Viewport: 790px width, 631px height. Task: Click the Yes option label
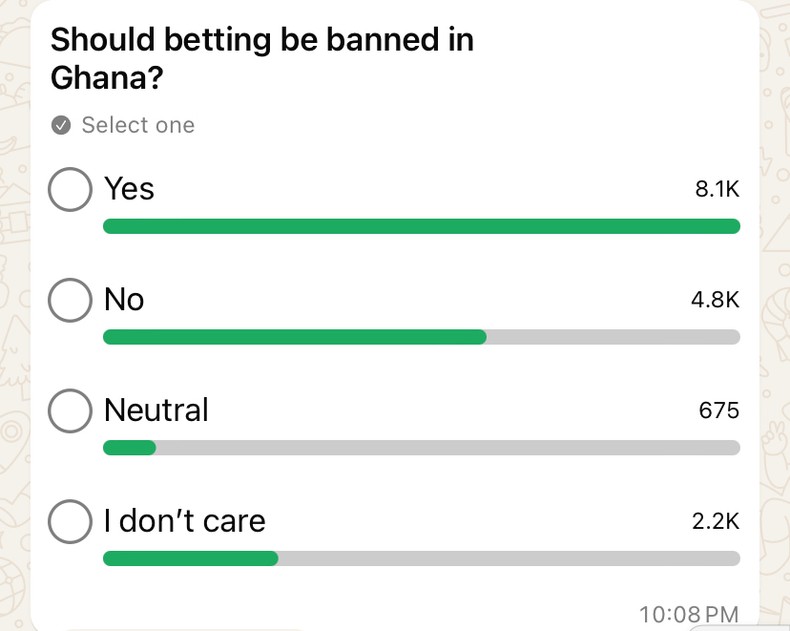(130, 189)
